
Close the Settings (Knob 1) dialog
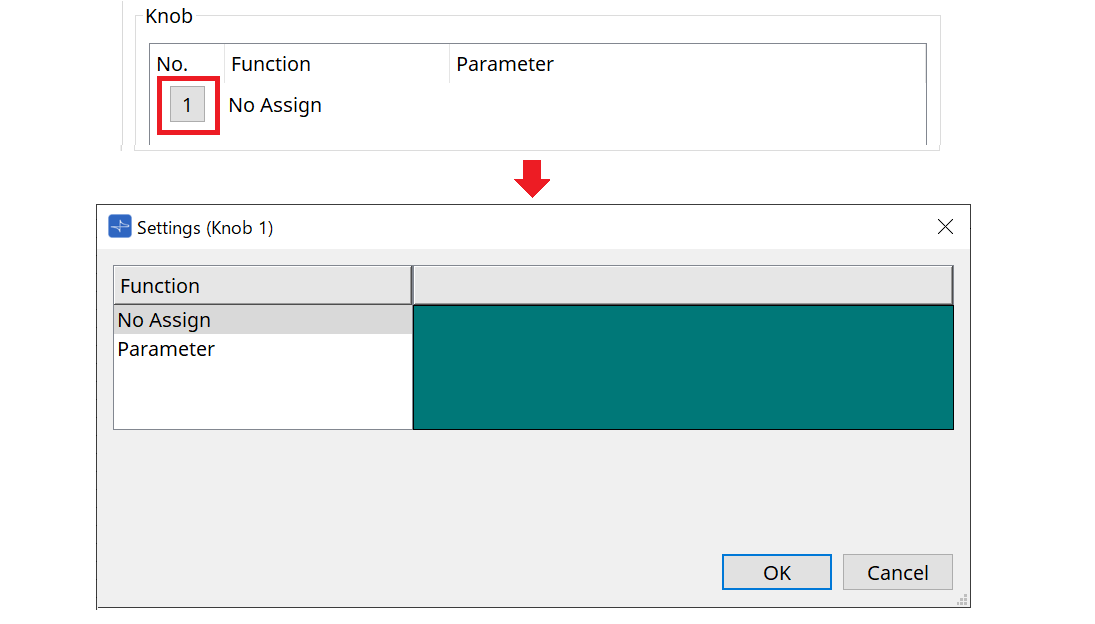click(x=945, y=227)
